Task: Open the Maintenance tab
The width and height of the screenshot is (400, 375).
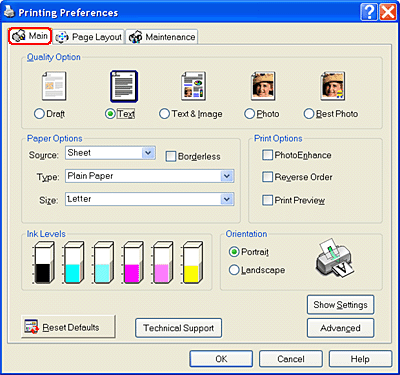Action: [162, 37]
